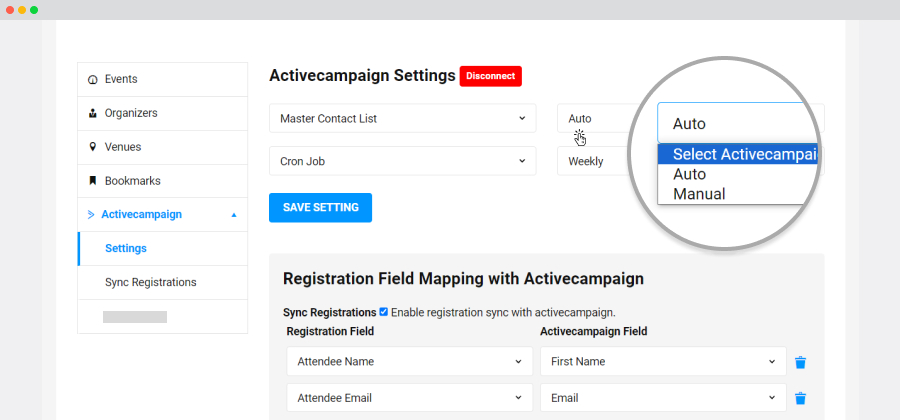
Task: Toggle Enable registration sync checkbox
Action: [x=383, y=312]
